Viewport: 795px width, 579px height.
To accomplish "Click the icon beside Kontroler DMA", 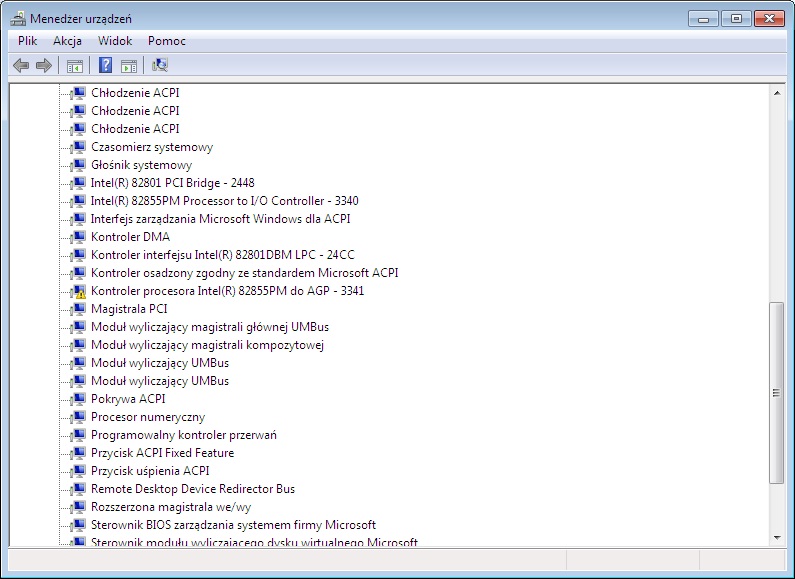I will coord(79,237).
